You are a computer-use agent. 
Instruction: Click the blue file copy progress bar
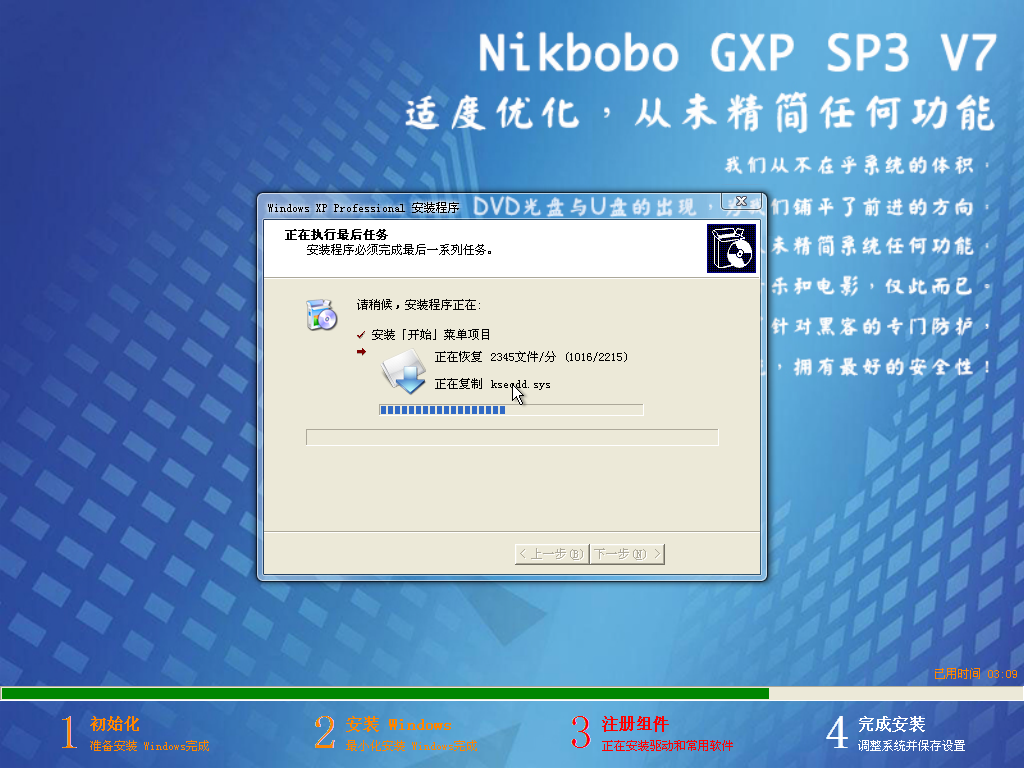[511, 409]
